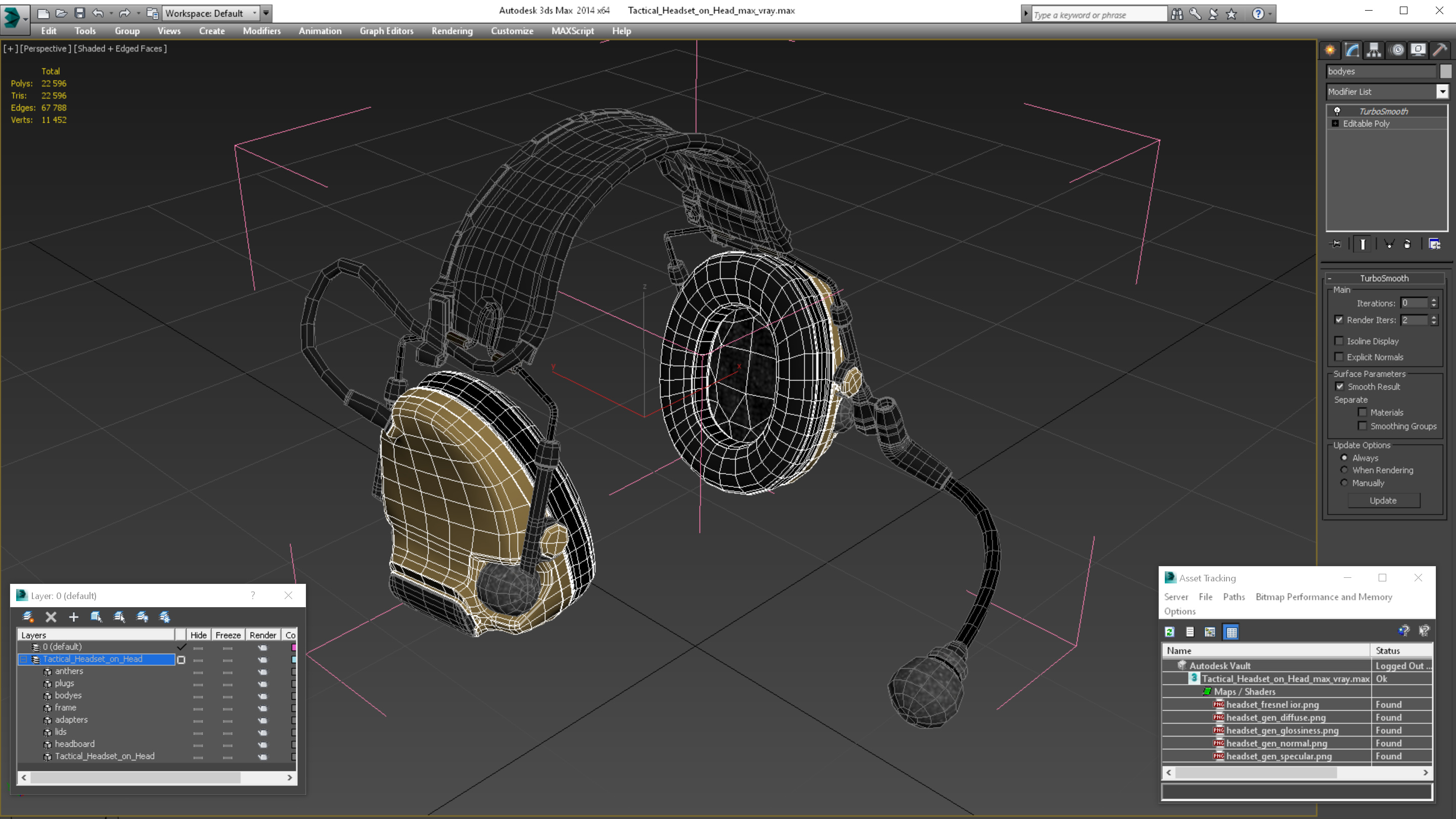Open the Modifiers menu
The width and height of the screenshot is (1456, 819).
pos(262,31)
